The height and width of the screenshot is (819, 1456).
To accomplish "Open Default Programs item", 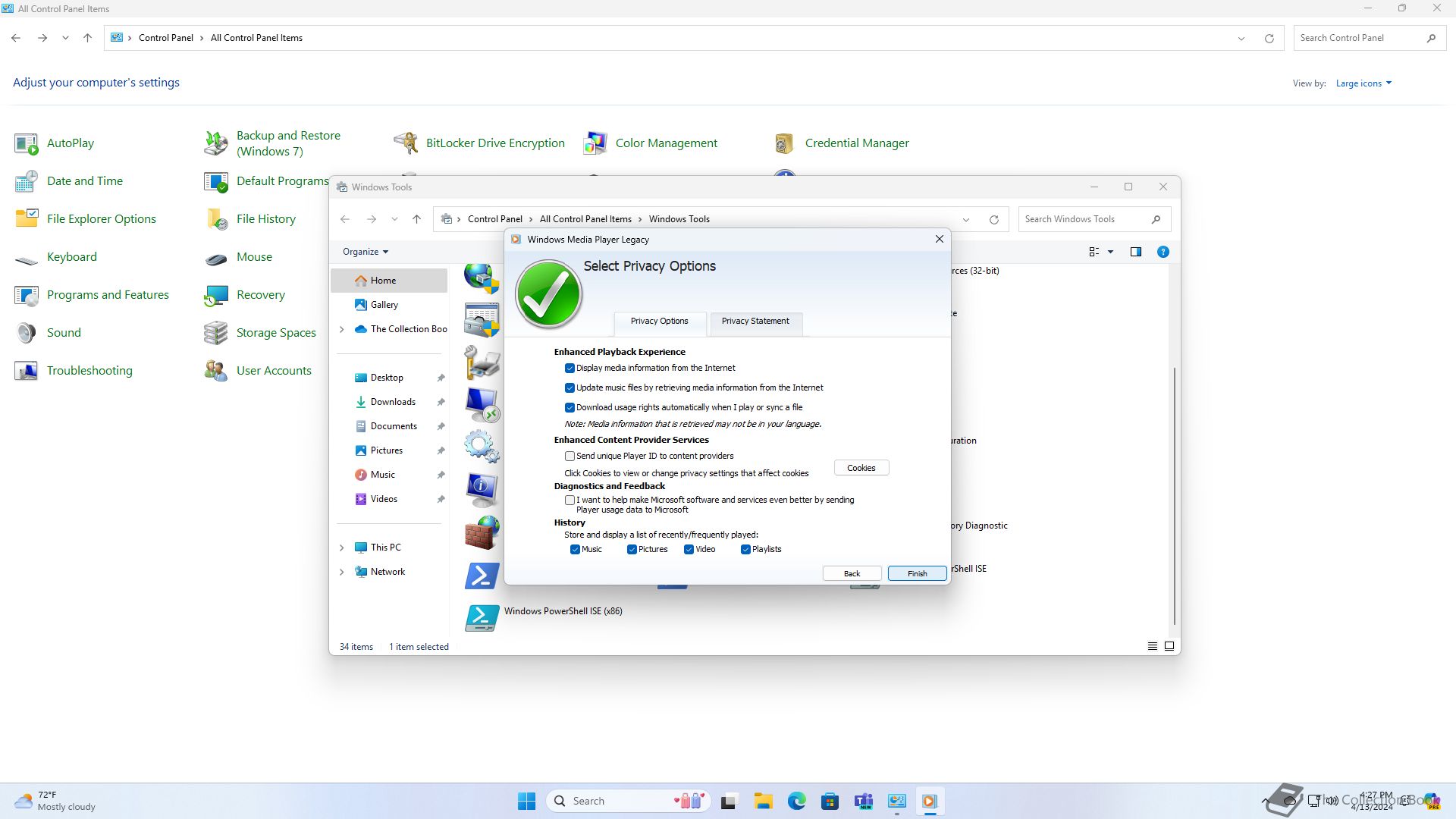I will [x=266, y=181].
